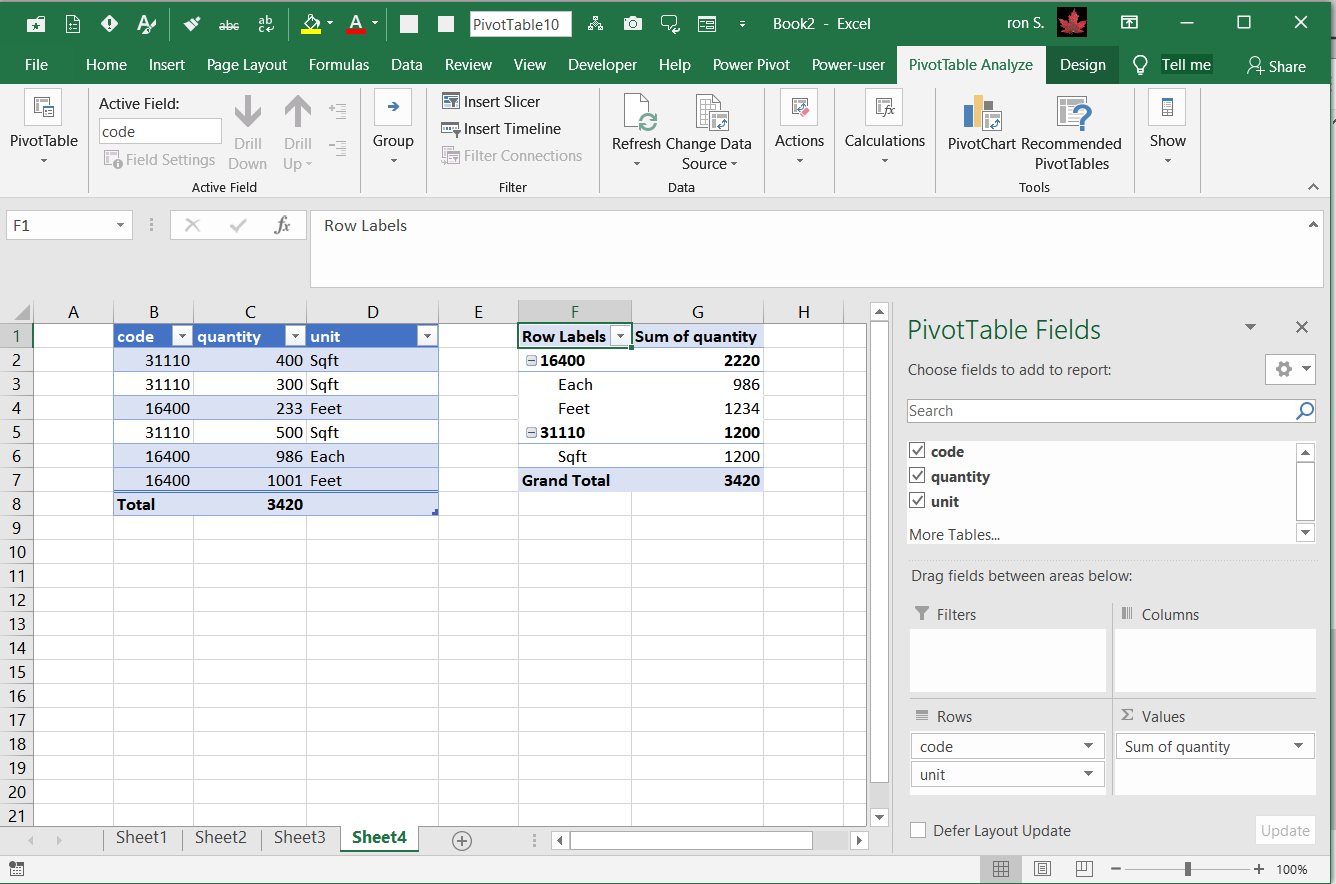
Task: Click the Insert Function fx button
Action: (x=283, y=225)
